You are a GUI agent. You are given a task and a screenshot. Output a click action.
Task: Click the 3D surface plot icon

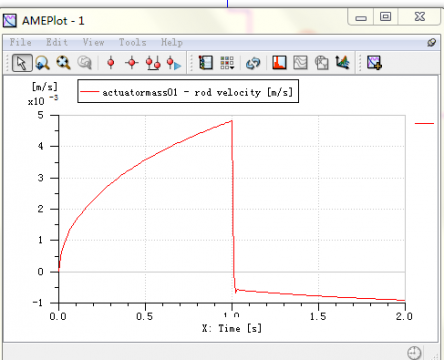point(342,62)
